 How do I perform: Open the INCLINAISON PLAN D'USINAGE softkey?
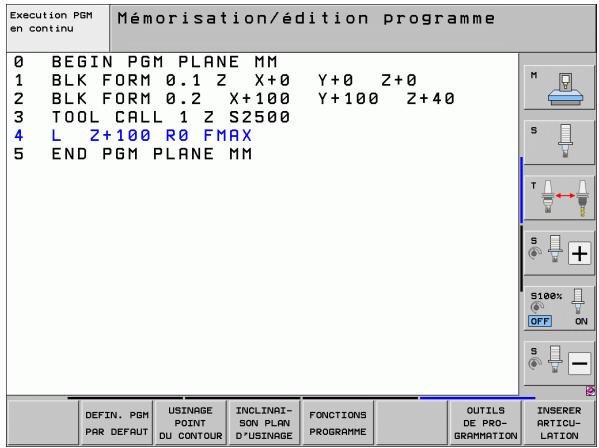pyautogui.click(x=264, y=423)
